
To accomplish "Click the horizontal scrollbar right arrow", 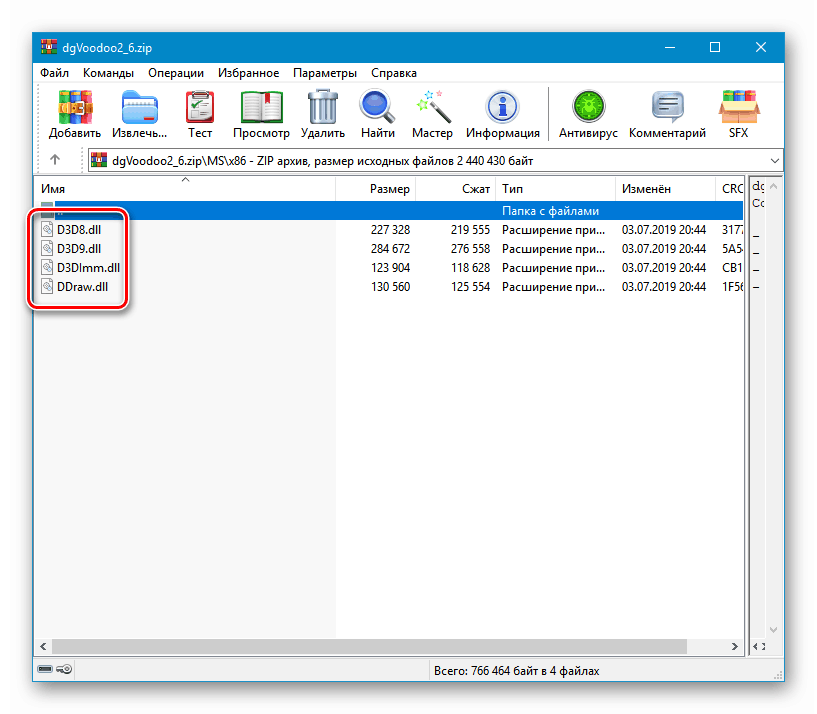I will [x=735, y=646].
